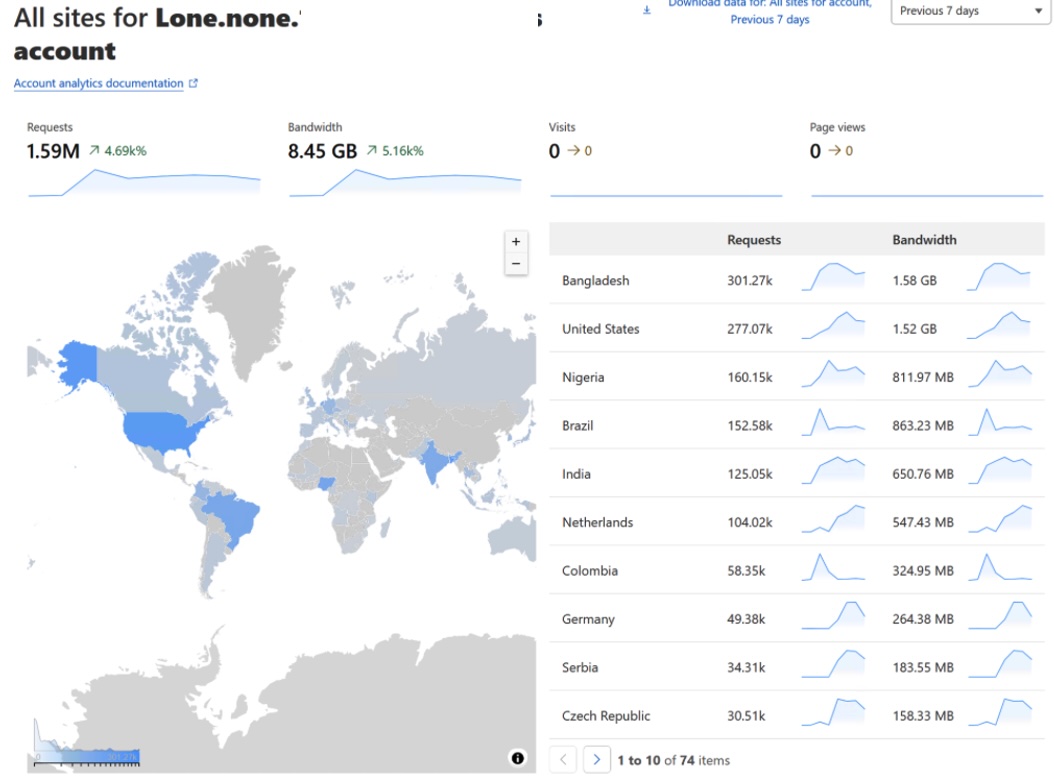Click the 1.52 GB bandwidth value
This screenshot has width=1054, height=778.
tap(914, 329)
